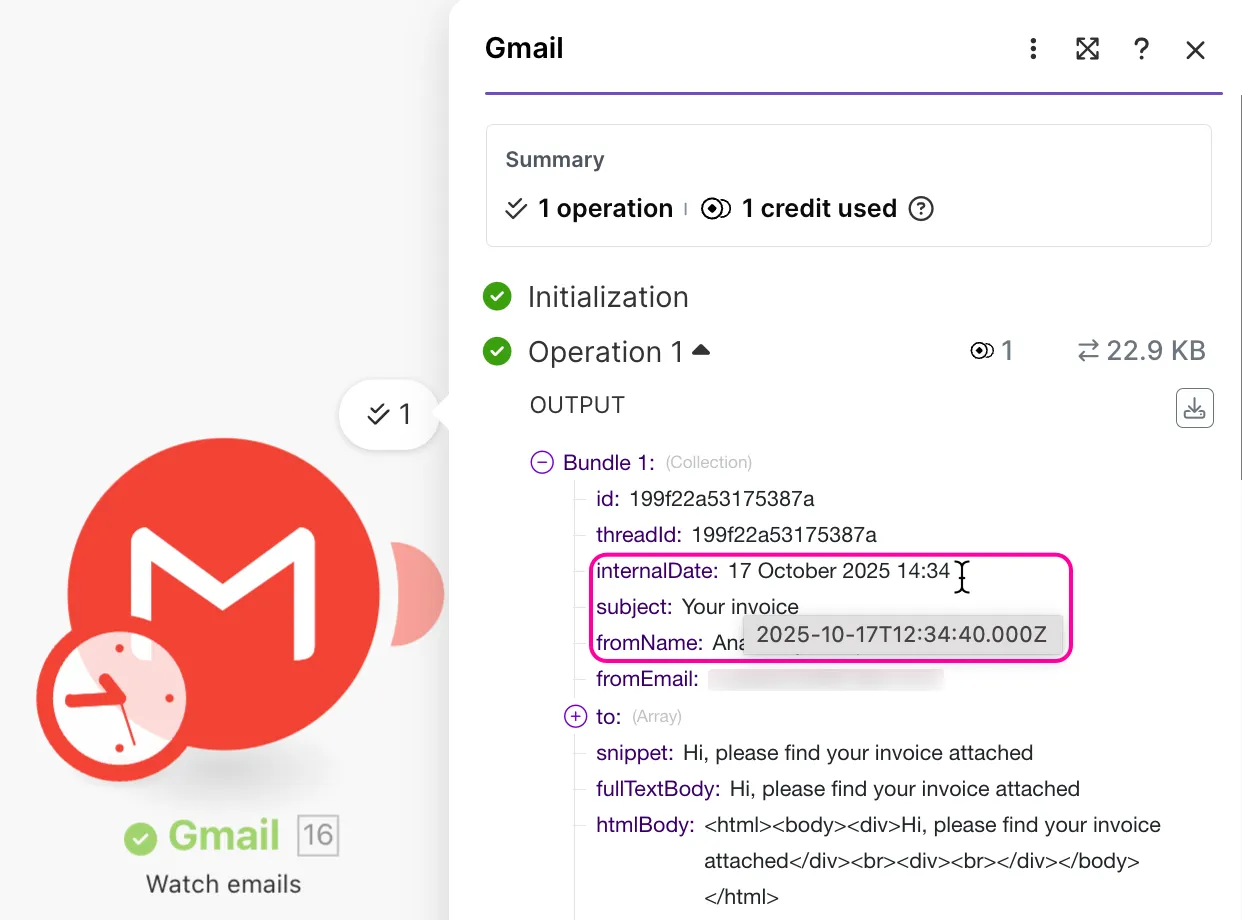The width and height of the screenshot is (1242, 920).
Task: Click the snippet text value
Action: [858, 752]
